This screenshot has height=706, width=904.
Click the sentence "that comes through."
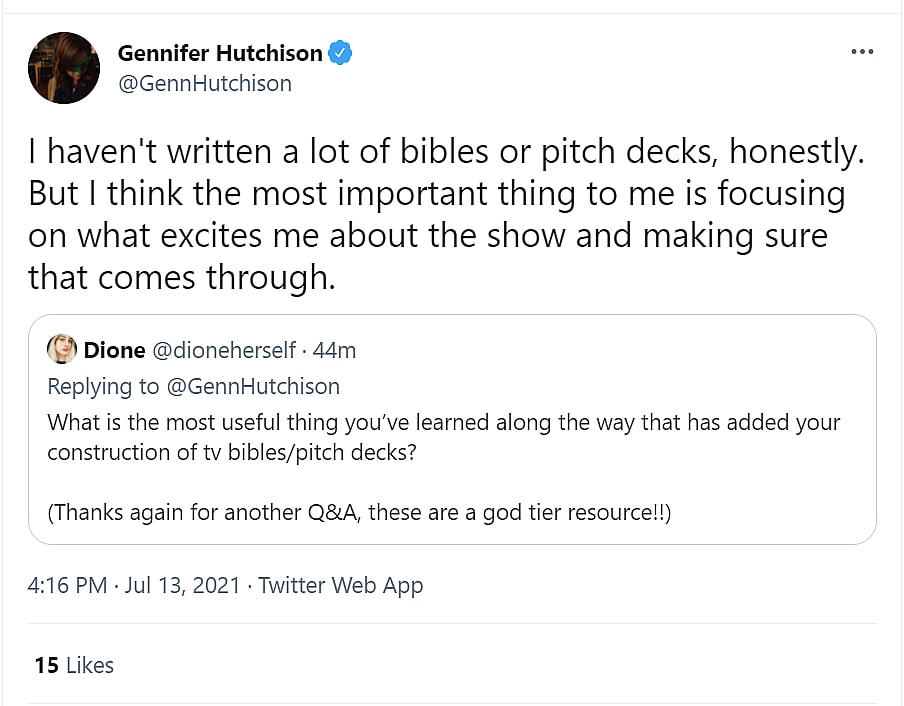pyautogui.click(x=181, y=277)
